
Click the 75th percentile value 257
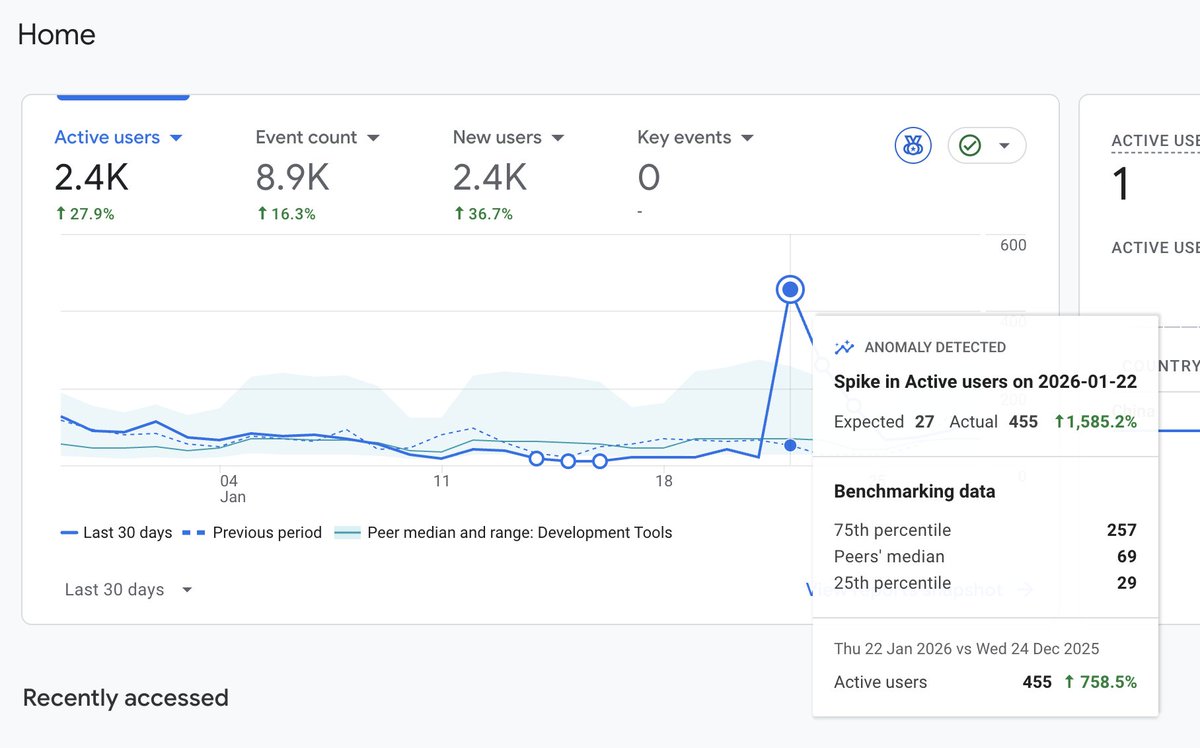tap(1122, 530)
